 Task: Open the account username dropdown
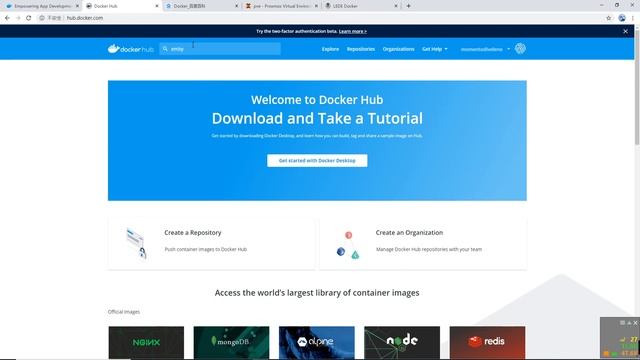pyautogui.click(x=485, y=49)
